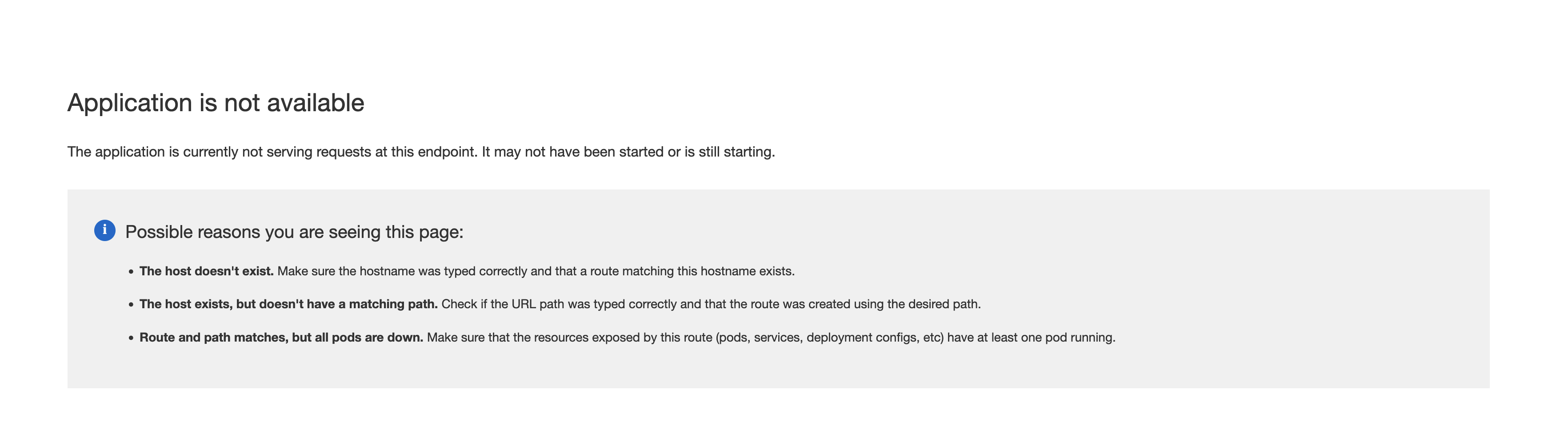The image size is (1568, 443).
Task: Click "The host exists, but doesn't have a matching path."
Action: (x=288, y=304)
